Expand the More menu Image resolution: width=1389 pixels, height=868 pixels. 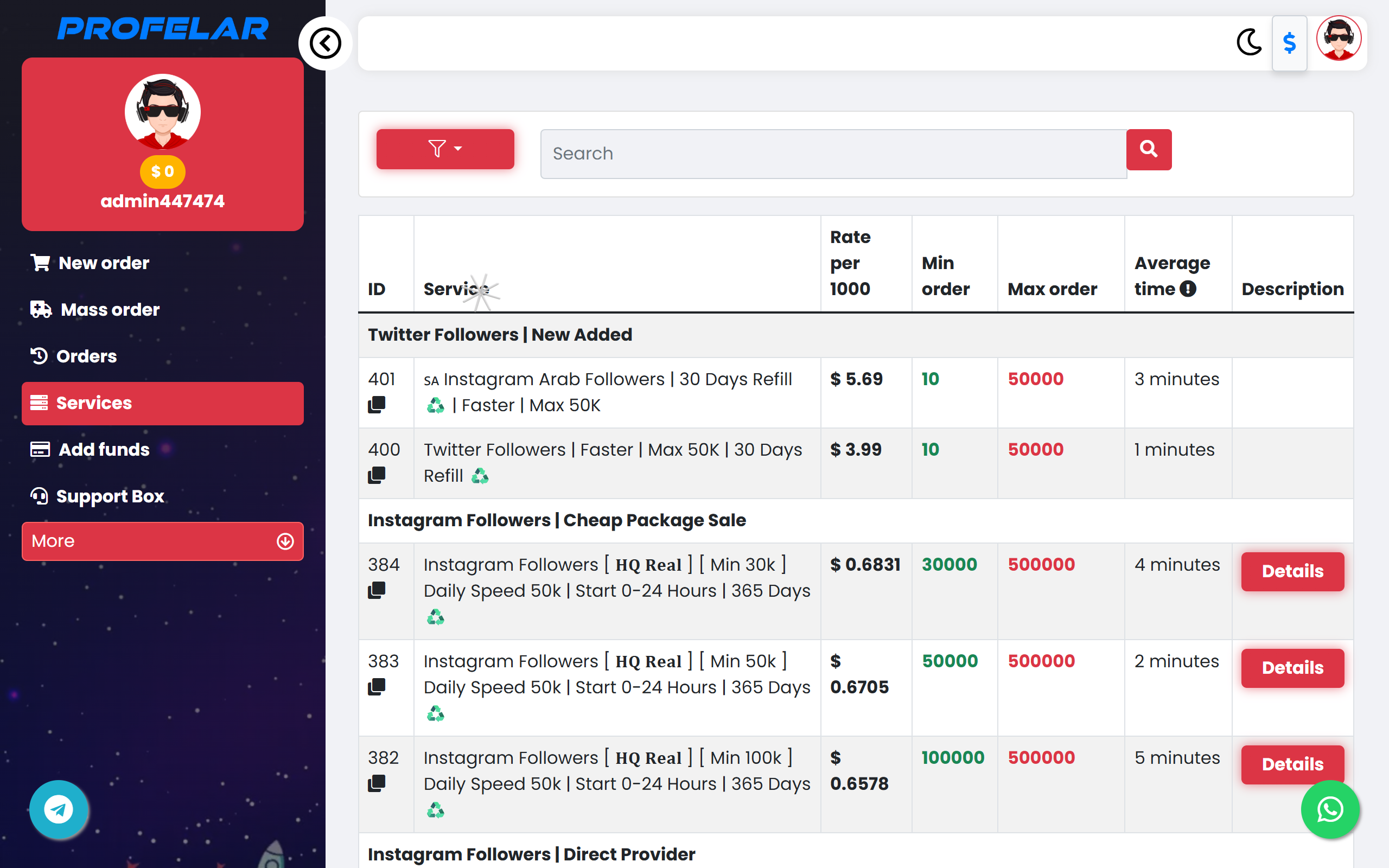(x=162, y=541)
